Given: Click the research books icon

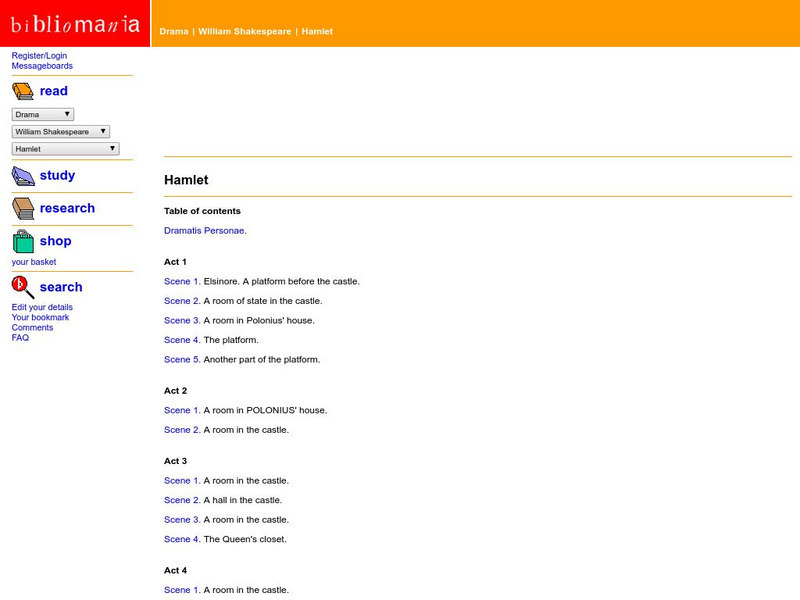Looking at the screenshot, I should (x=24, y=207).
